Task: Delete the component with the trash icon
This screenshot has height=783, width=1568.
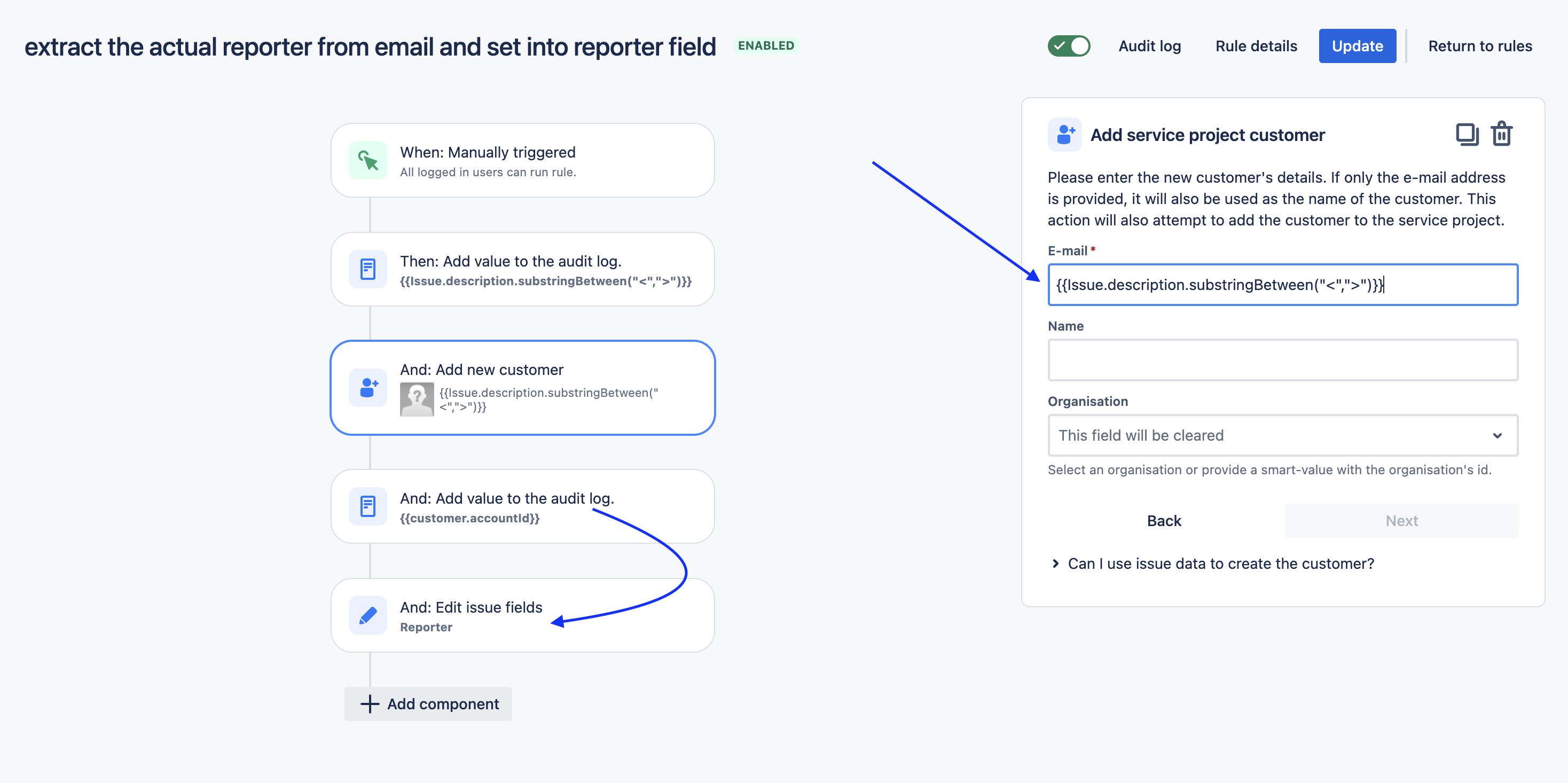Action: point(1501,134)
